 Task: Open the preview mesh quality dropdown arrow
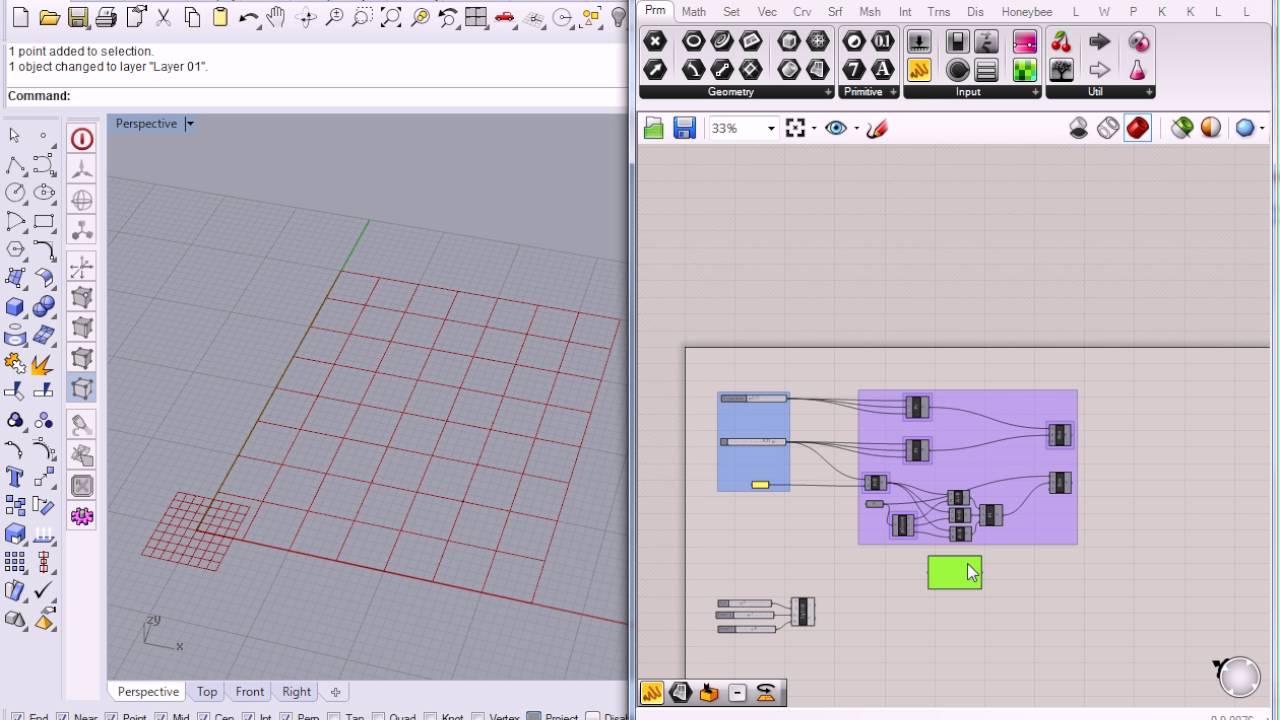pos(1263,128)
